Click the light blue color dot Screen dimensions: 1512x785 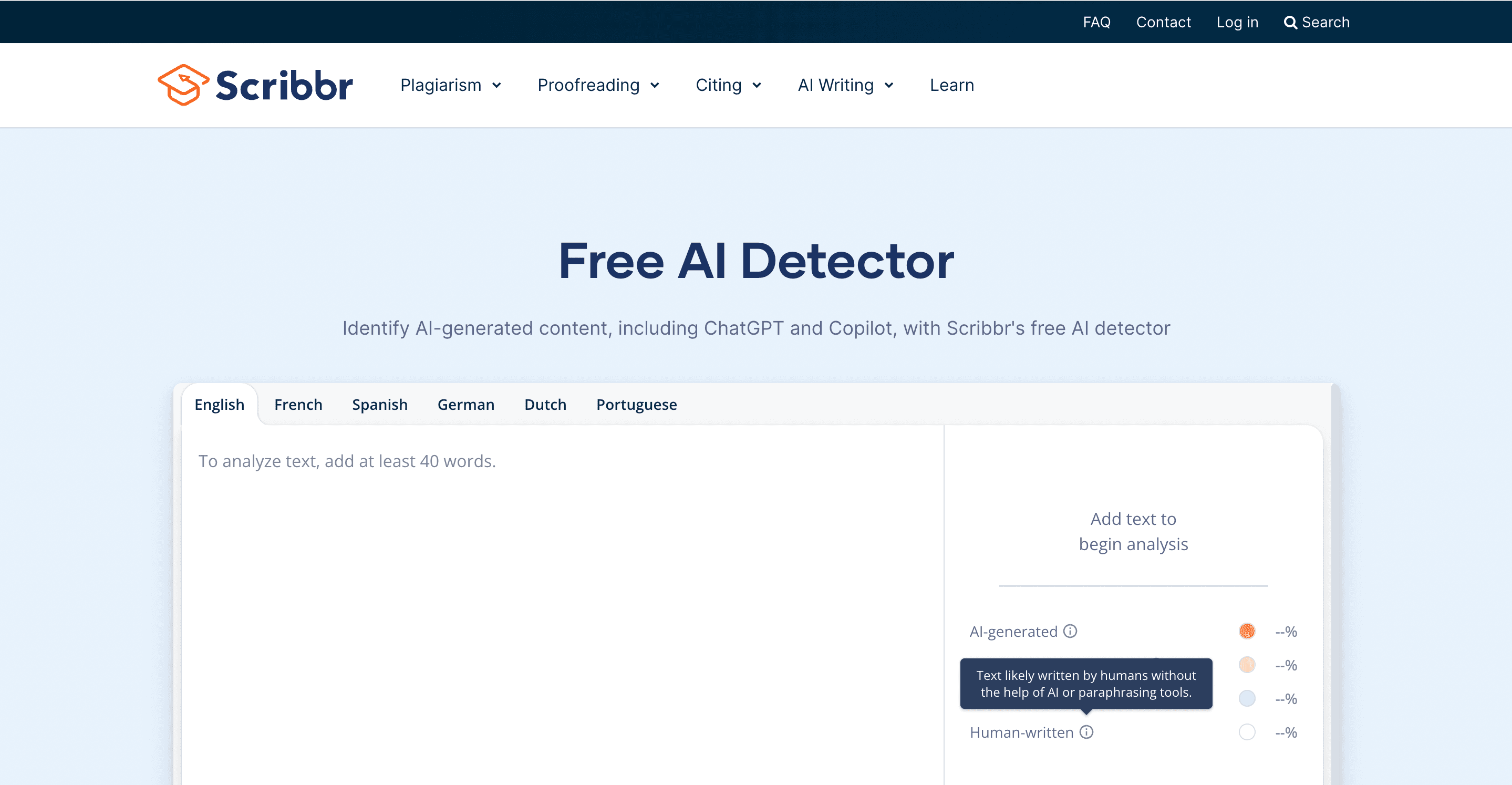click(x=1247, y=699)
